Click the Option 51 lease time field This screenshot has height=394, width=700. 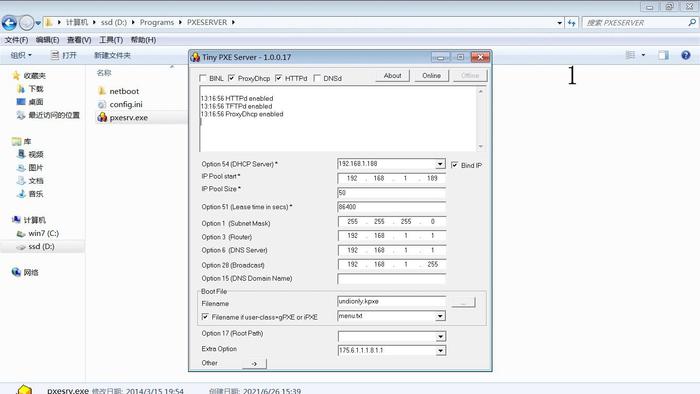pos(392,207)
